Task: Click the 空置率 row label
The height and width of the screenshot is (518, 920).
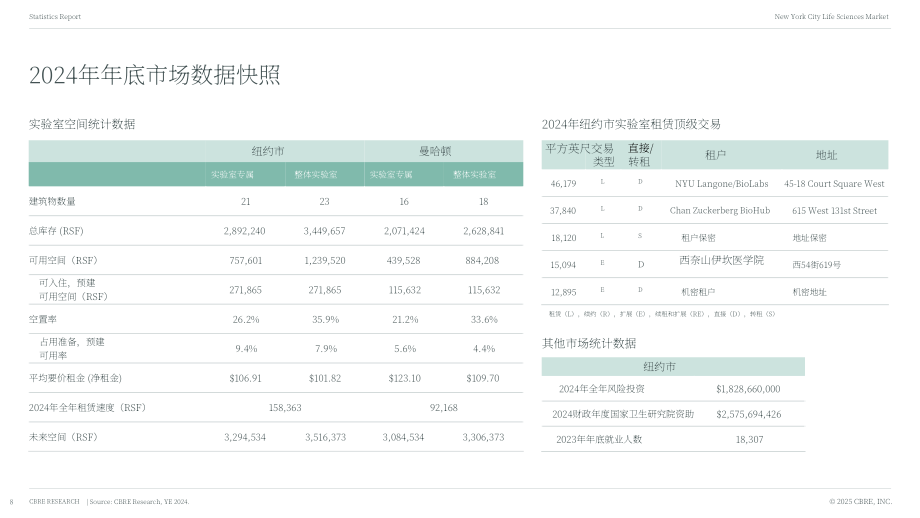Action: click(43, 319)
